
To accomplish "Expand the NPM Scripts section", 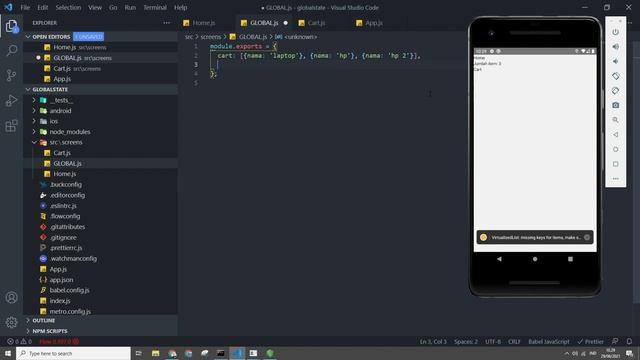I will (x=28, y=331).
